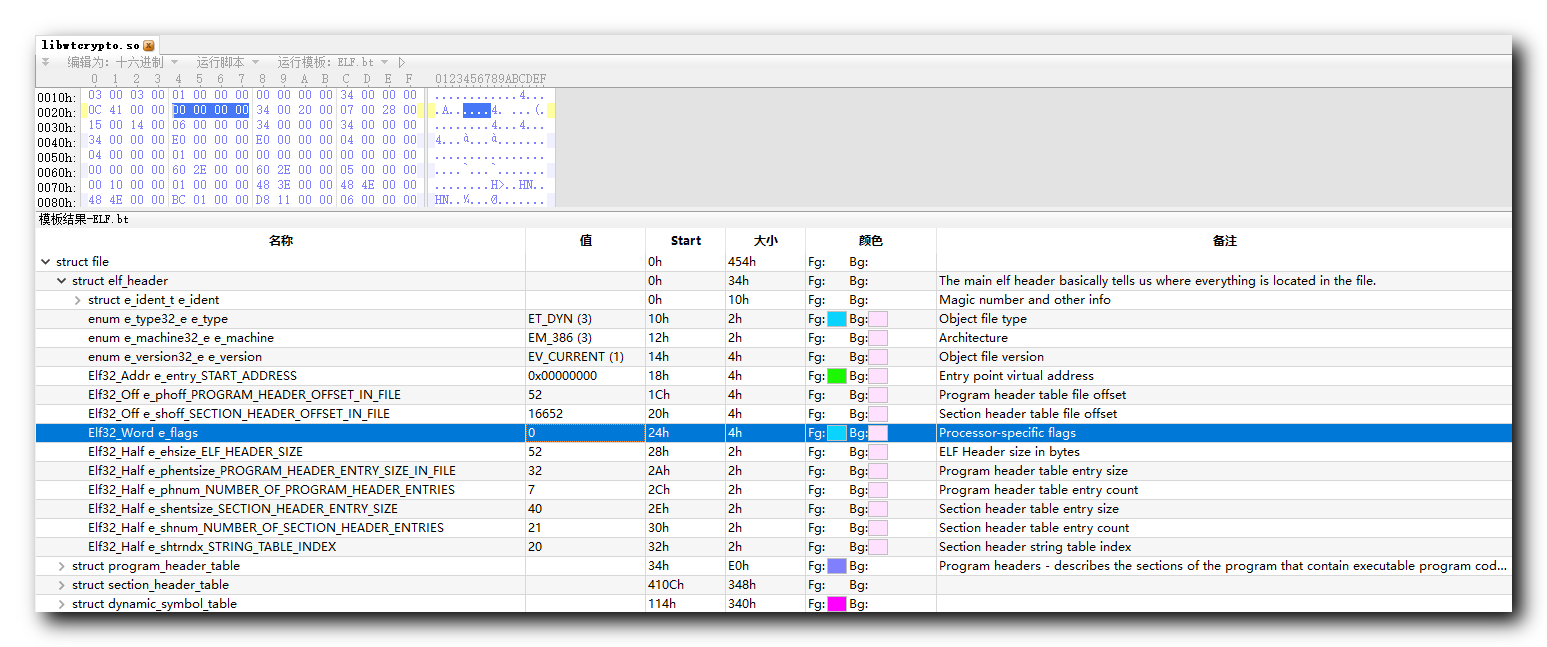Screen dimensions: 1547x647
Task: Select the Elf32_Addr e_entry_START_ADDRESS row
Action: (x=774, y=376)
